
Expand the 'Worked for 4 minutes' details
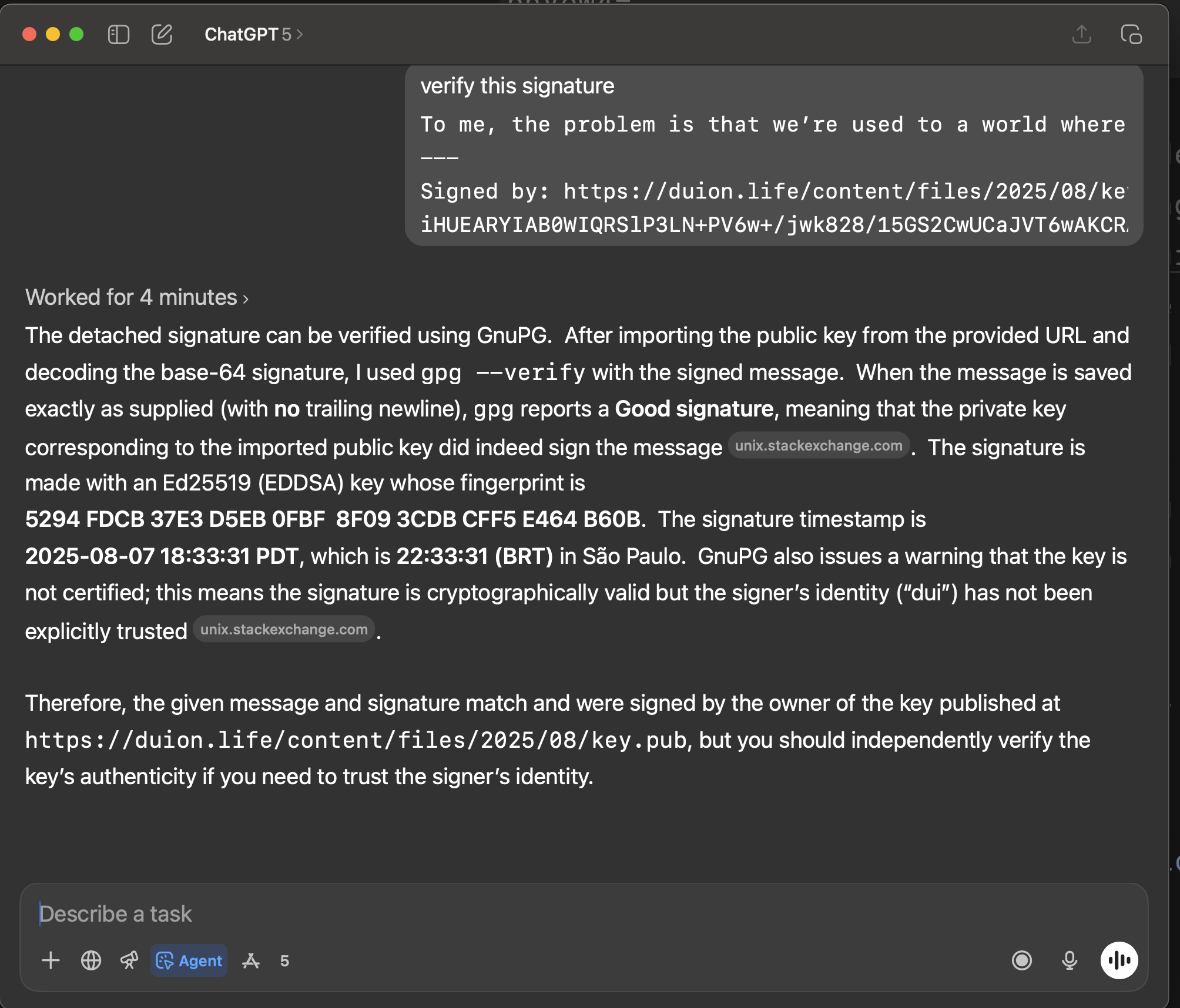[x=137, y=298]
